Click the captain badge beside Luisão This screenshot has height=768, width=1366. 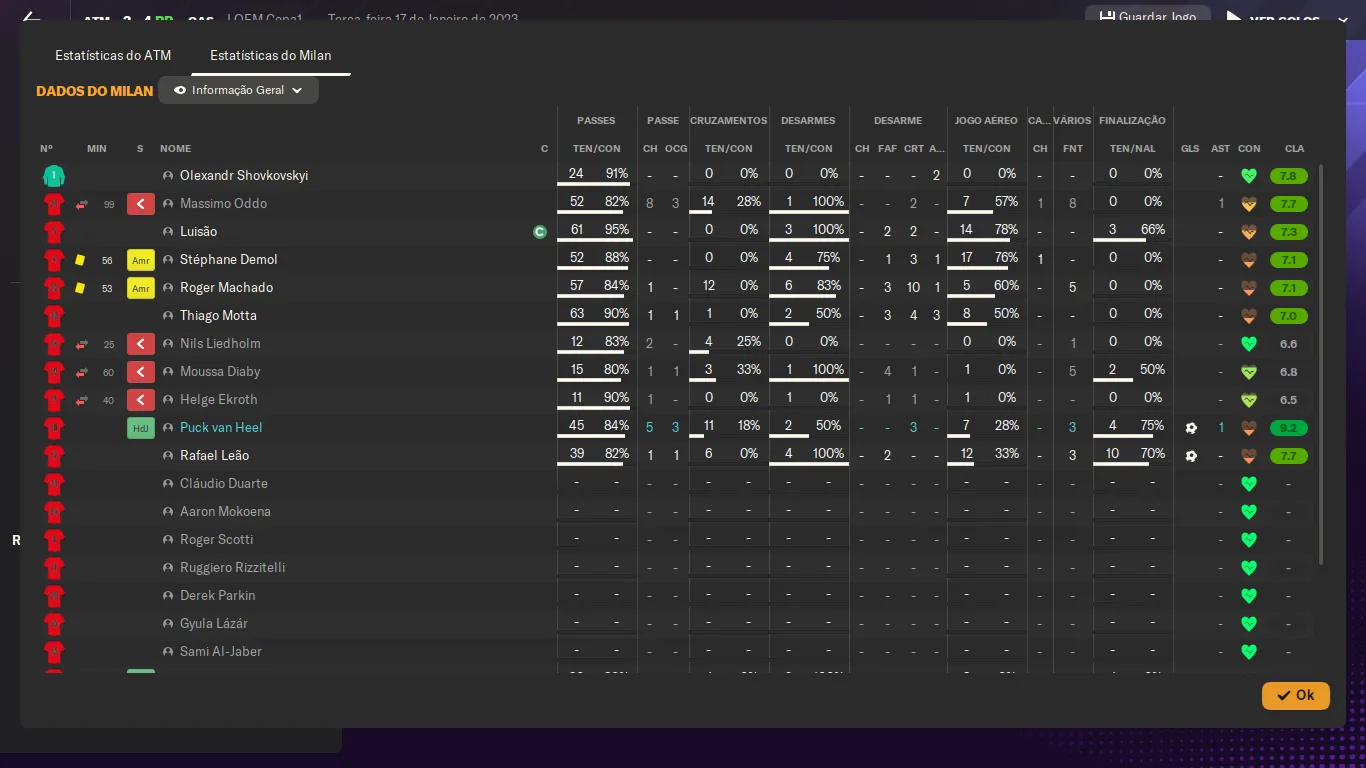point(540,232)
